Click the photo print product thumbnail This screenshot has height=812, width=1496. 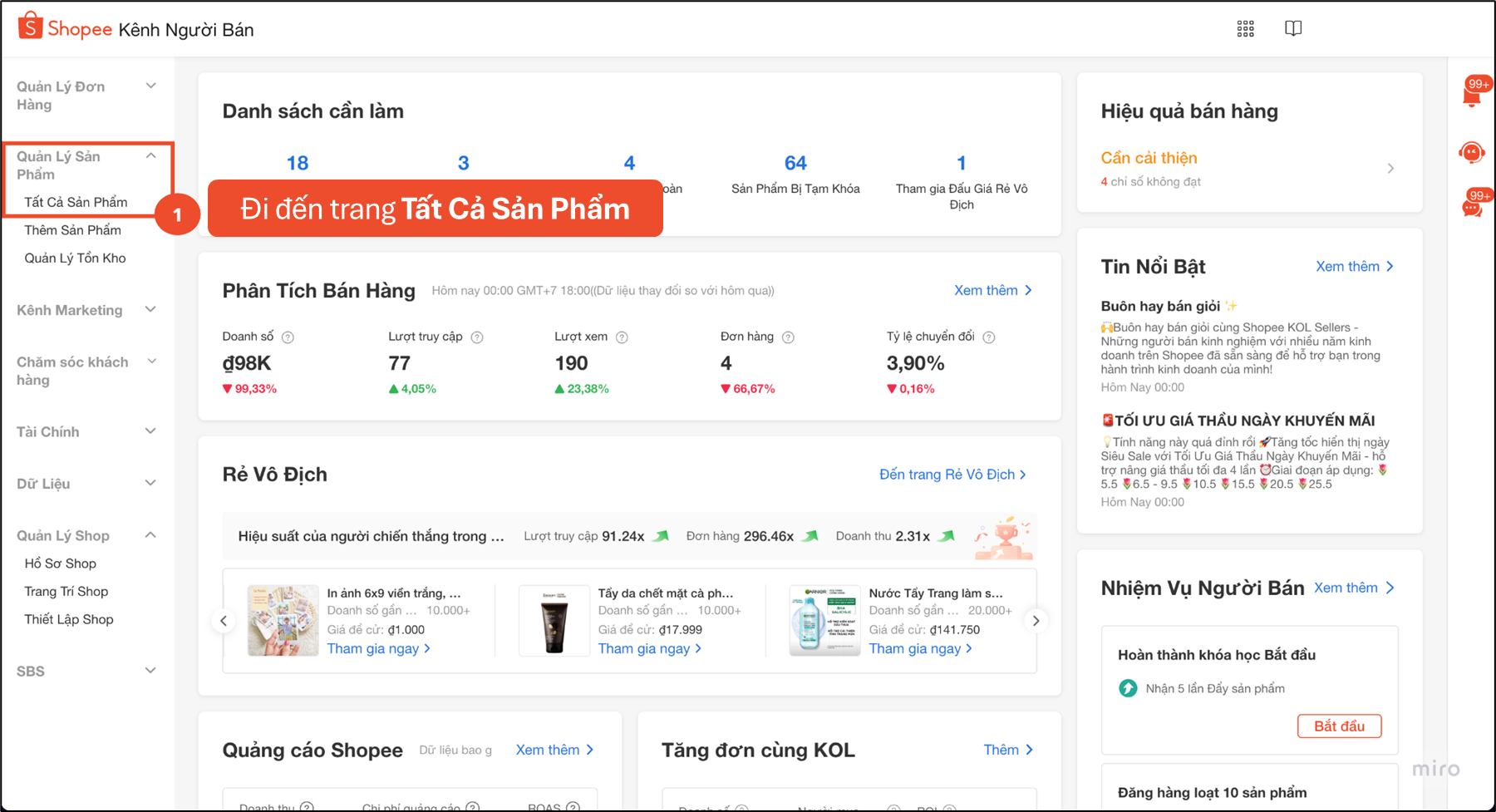tap(283, 621)
